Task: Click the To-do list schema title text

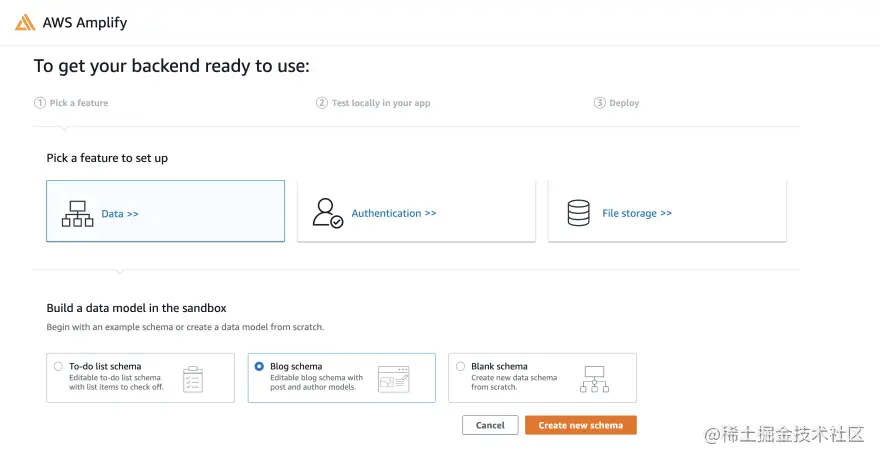Action: point(105,366)
